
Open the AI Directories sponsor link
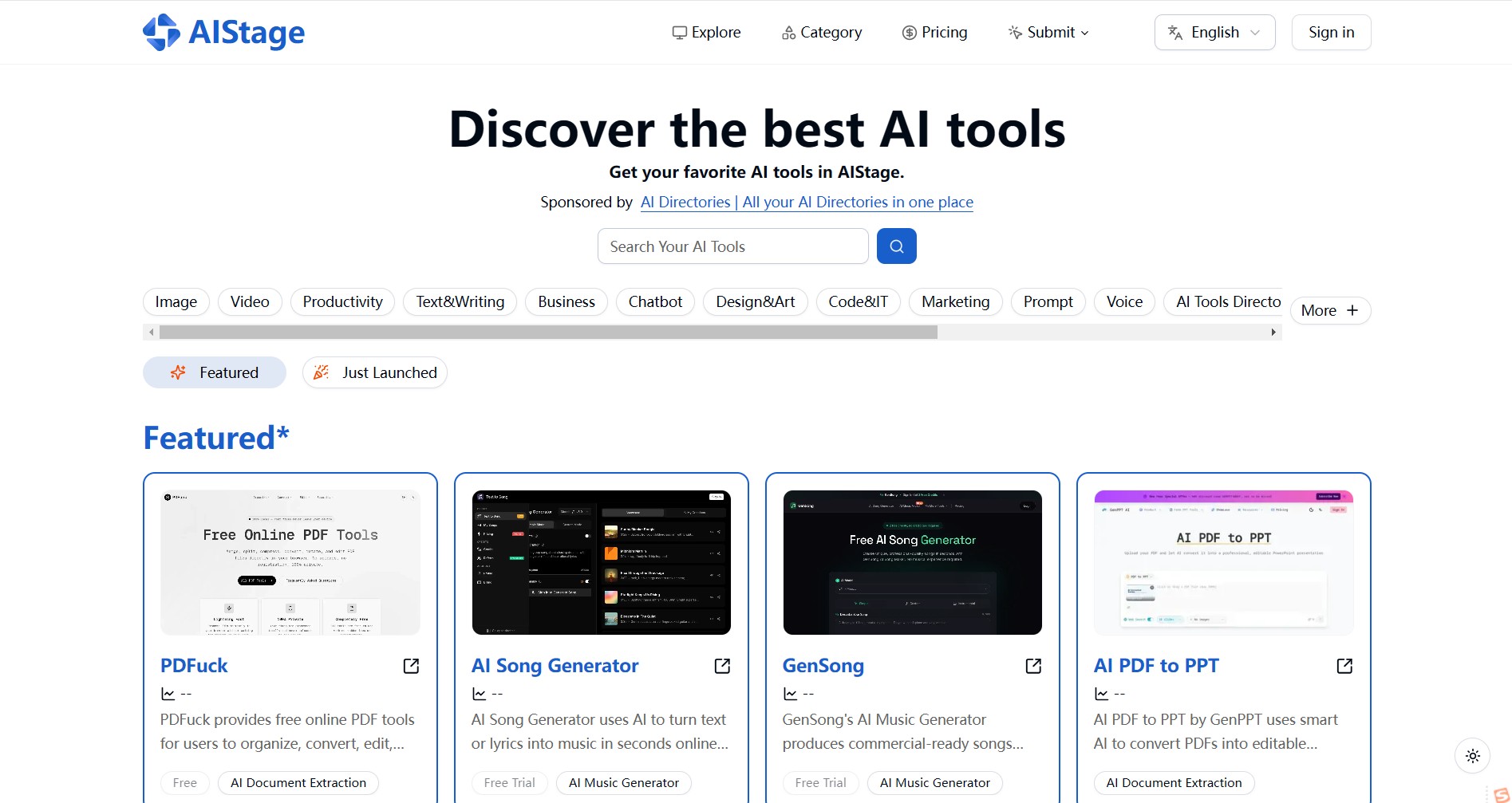click(807, 203)
